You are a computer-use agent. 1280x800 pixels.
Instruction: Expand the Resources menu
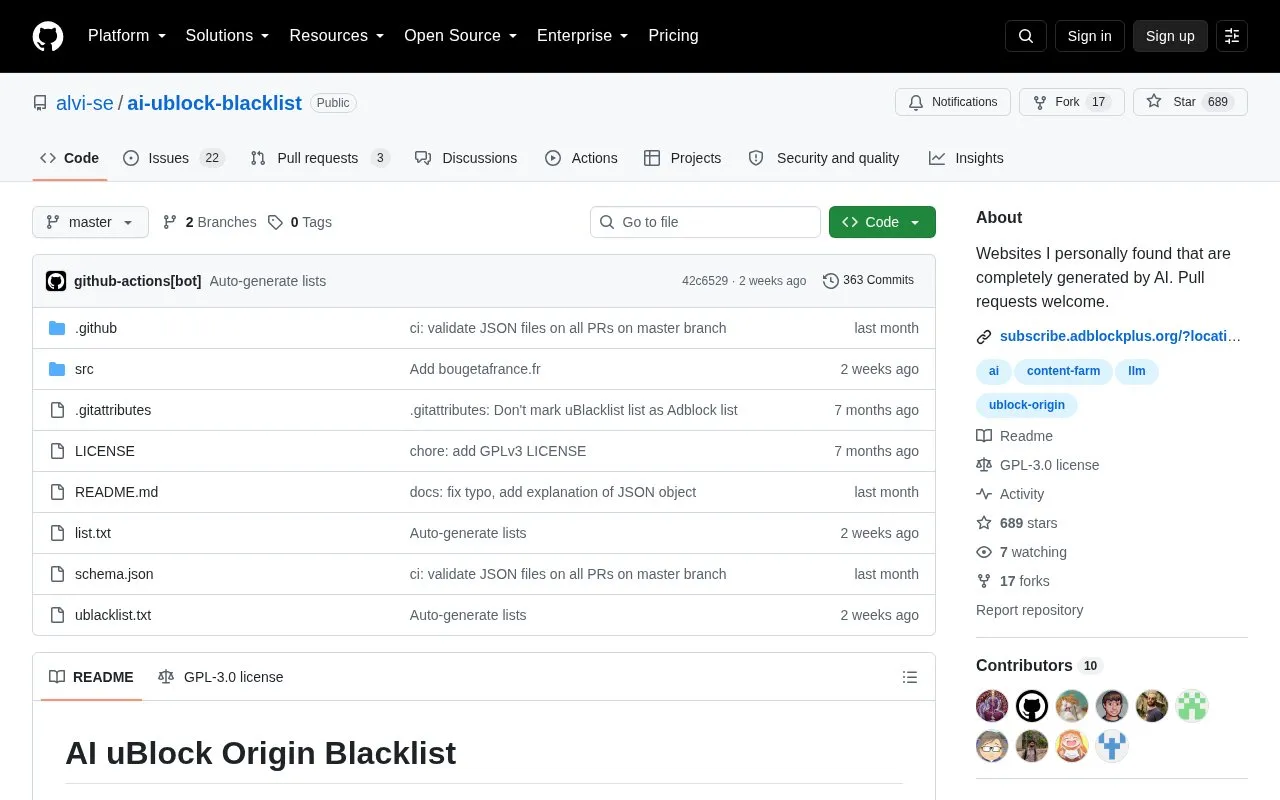337,36
